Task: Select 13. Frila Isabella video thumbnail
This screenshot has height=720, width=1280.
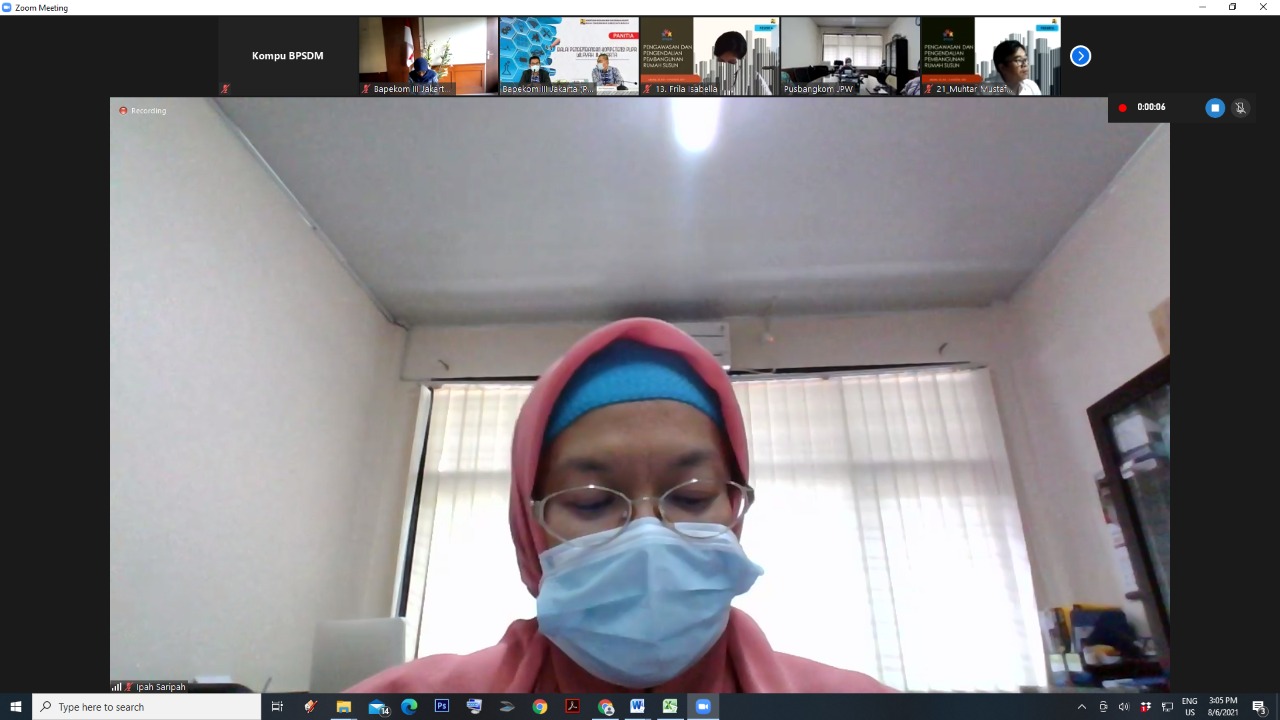Action: tap(709, 56)
